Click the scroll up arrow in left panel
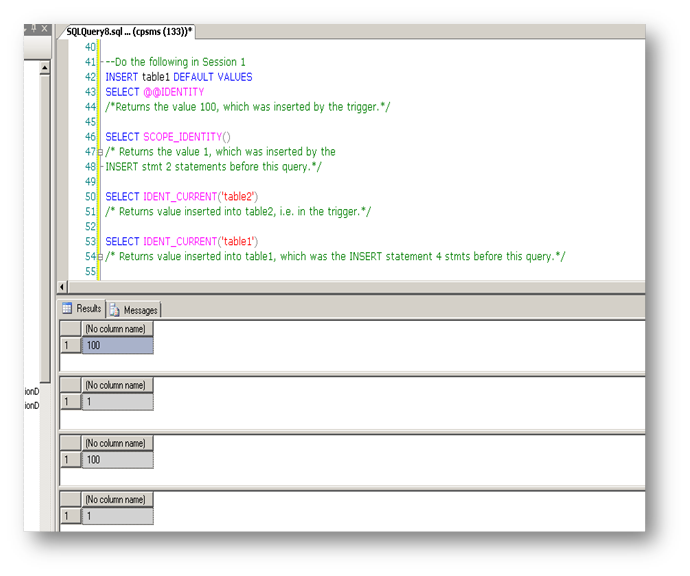The width and height of the screenshot is (690, 576). point(44,68)
